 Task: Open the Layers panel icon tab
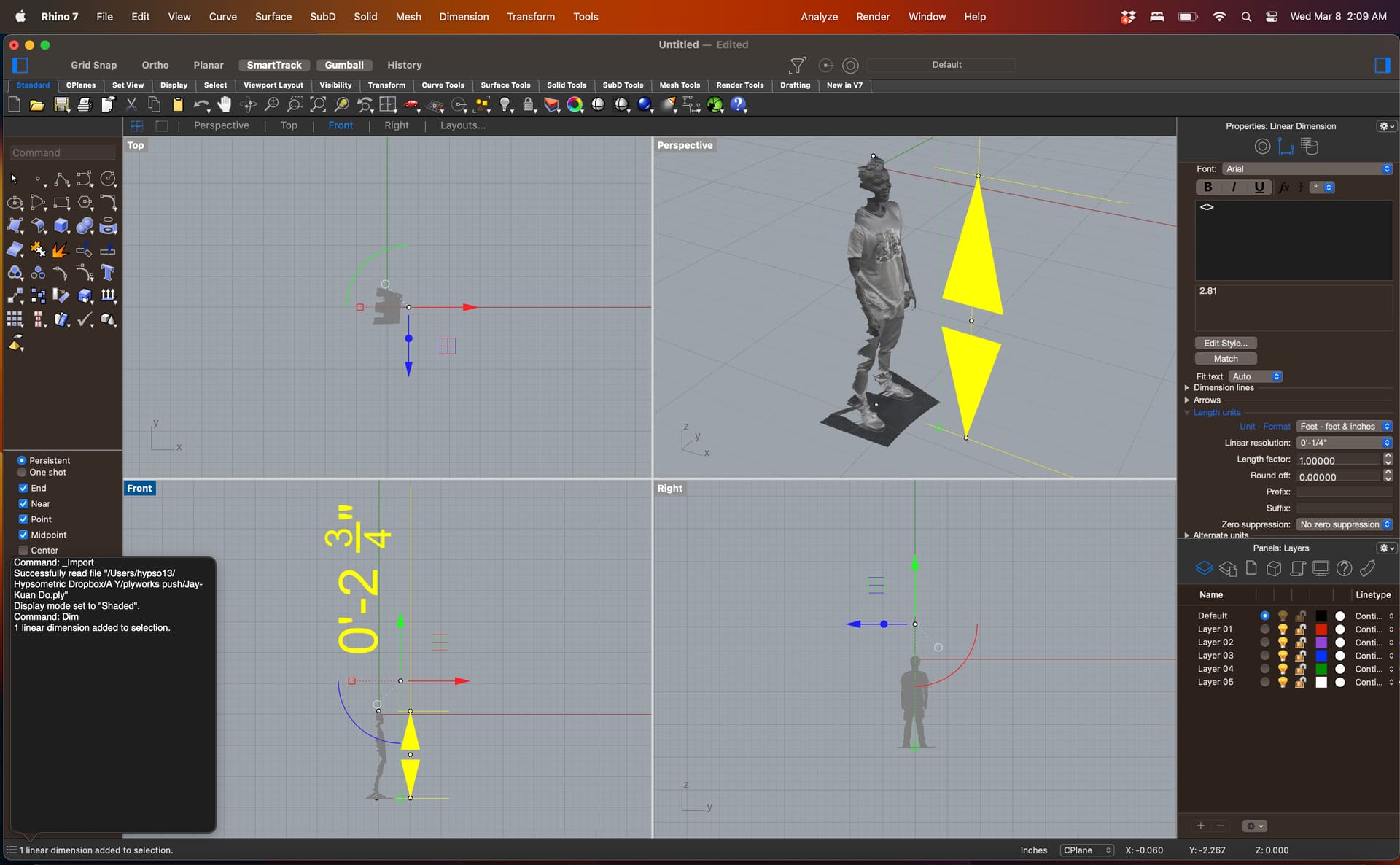click(x=1204, y=568)
